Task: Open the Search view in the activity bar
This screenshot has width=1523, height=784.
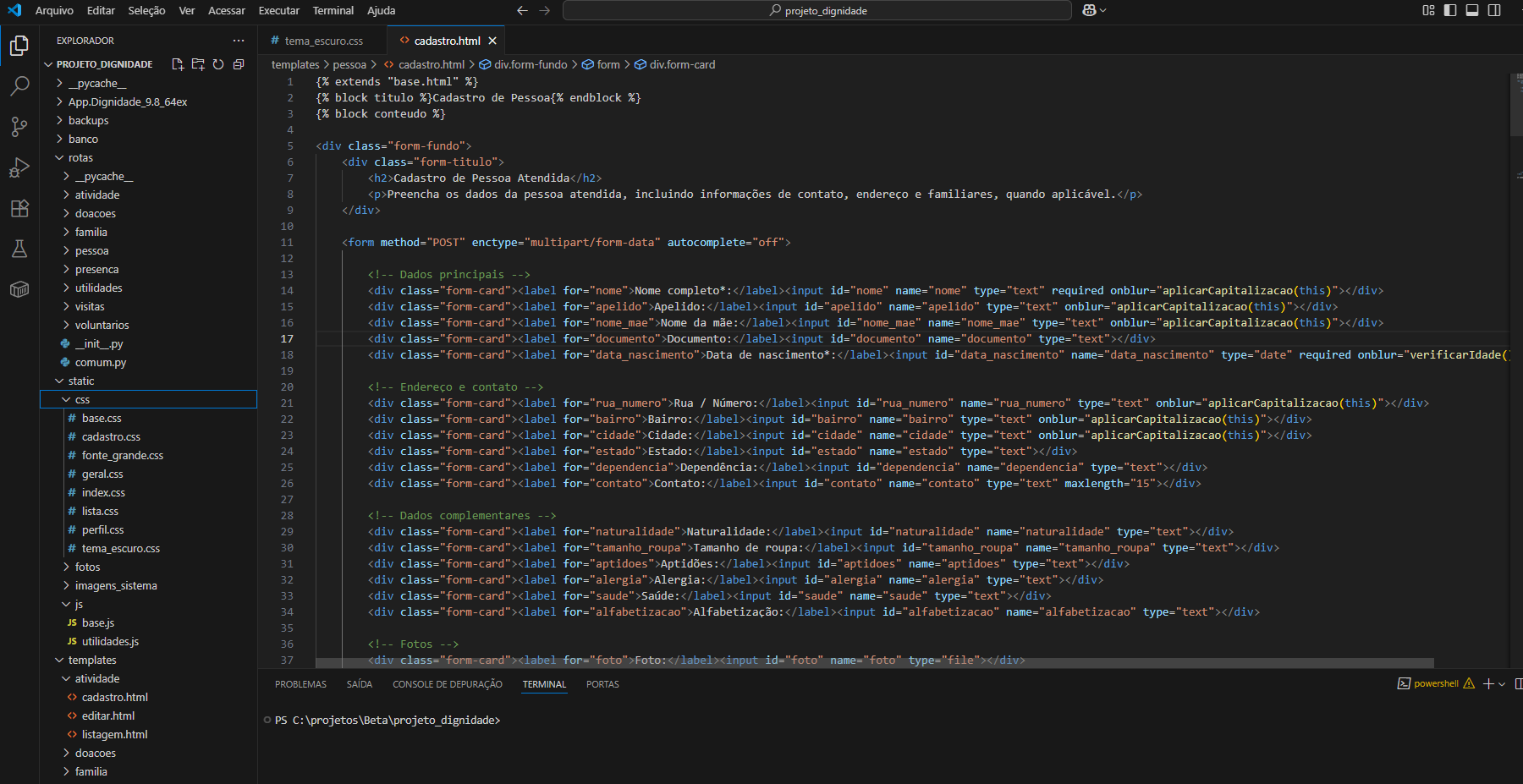Action: [19, 85]
